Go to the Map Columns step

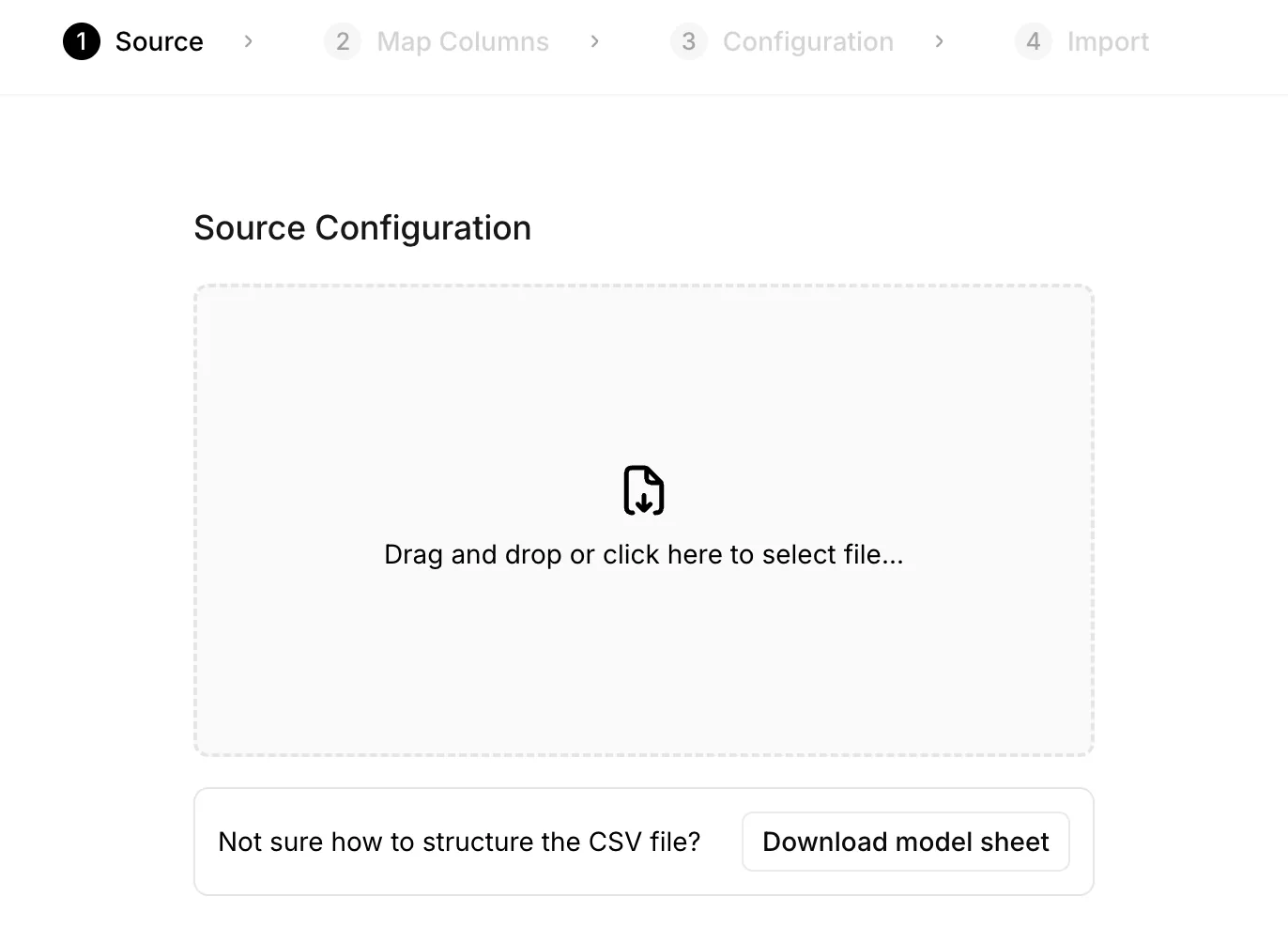(x=437, y=41)
